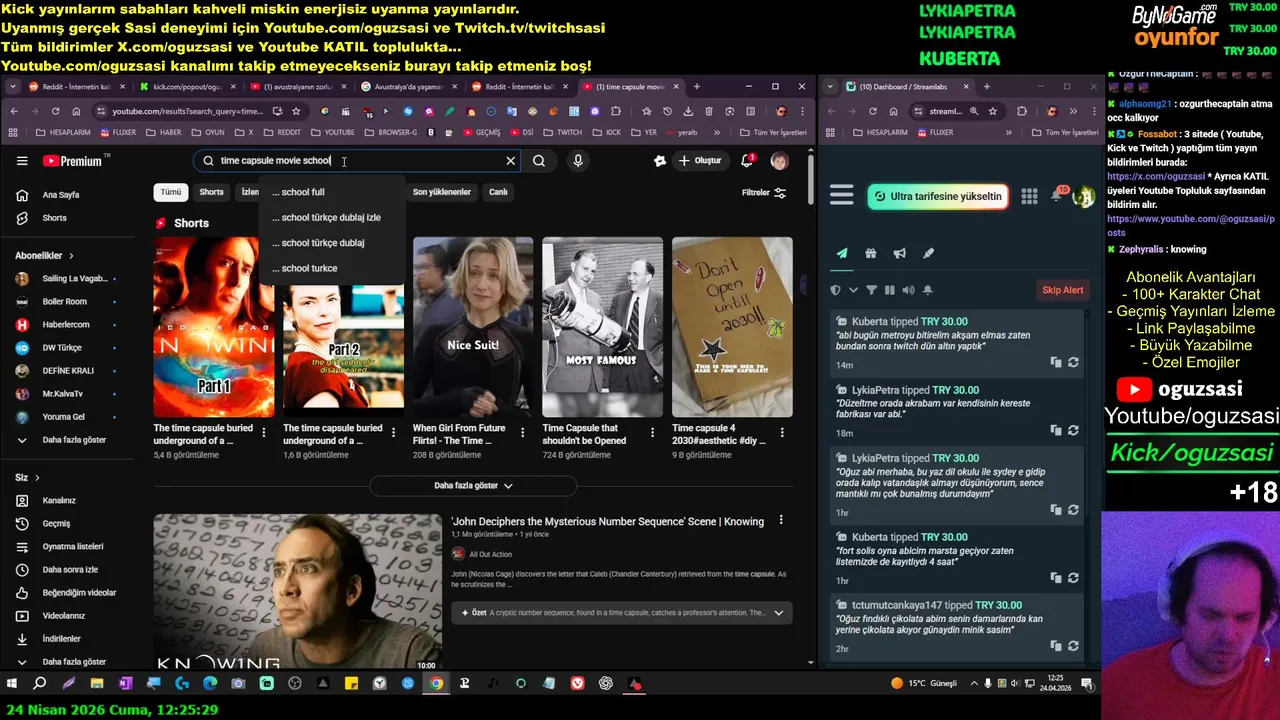Toggle the alert bell in events toolbar
Screen dimensions: 1280x720
pos(928,290)
